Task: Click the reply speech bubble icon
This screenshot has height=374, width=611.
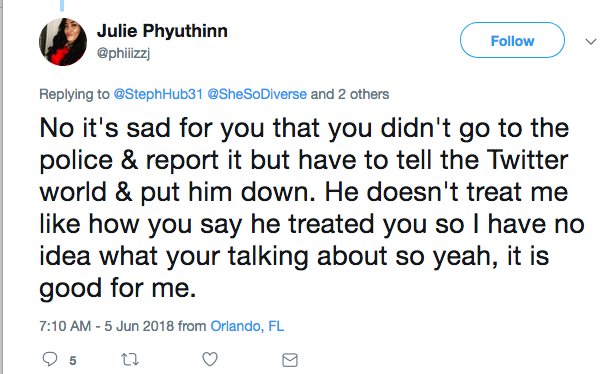Action: [50, 359]
